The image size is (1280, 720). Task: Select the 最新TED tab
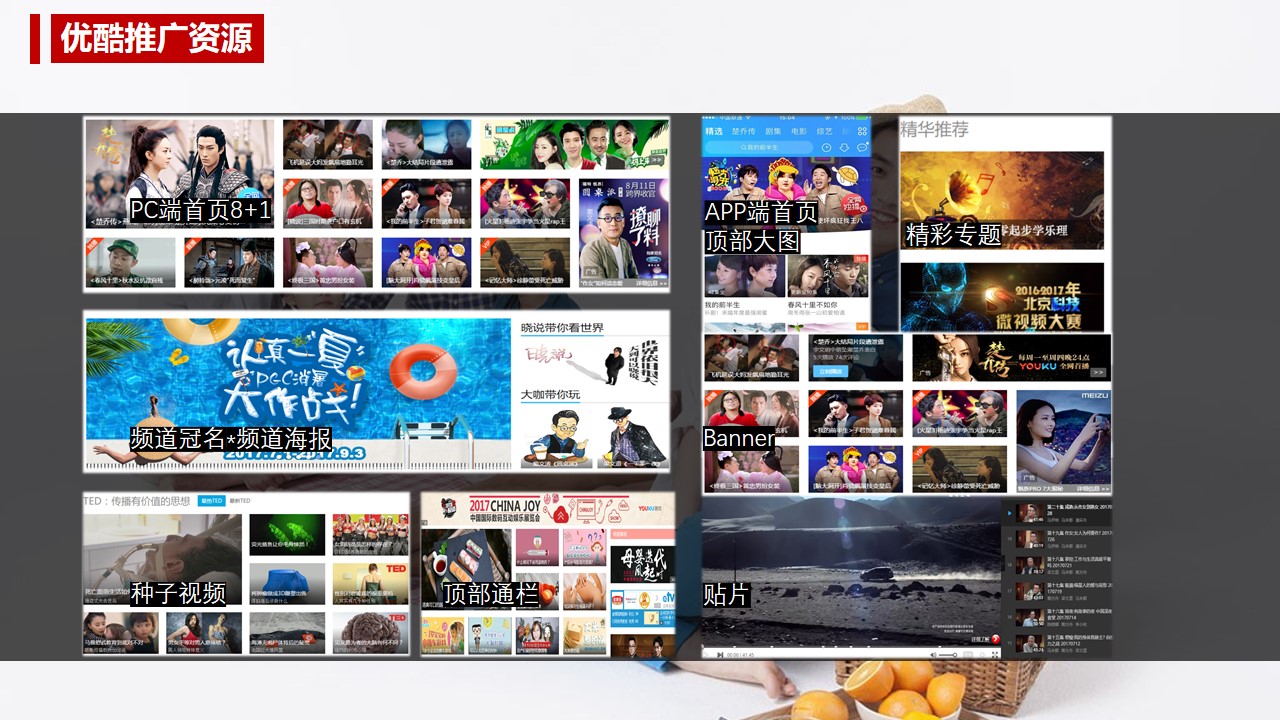click(240, 500)
